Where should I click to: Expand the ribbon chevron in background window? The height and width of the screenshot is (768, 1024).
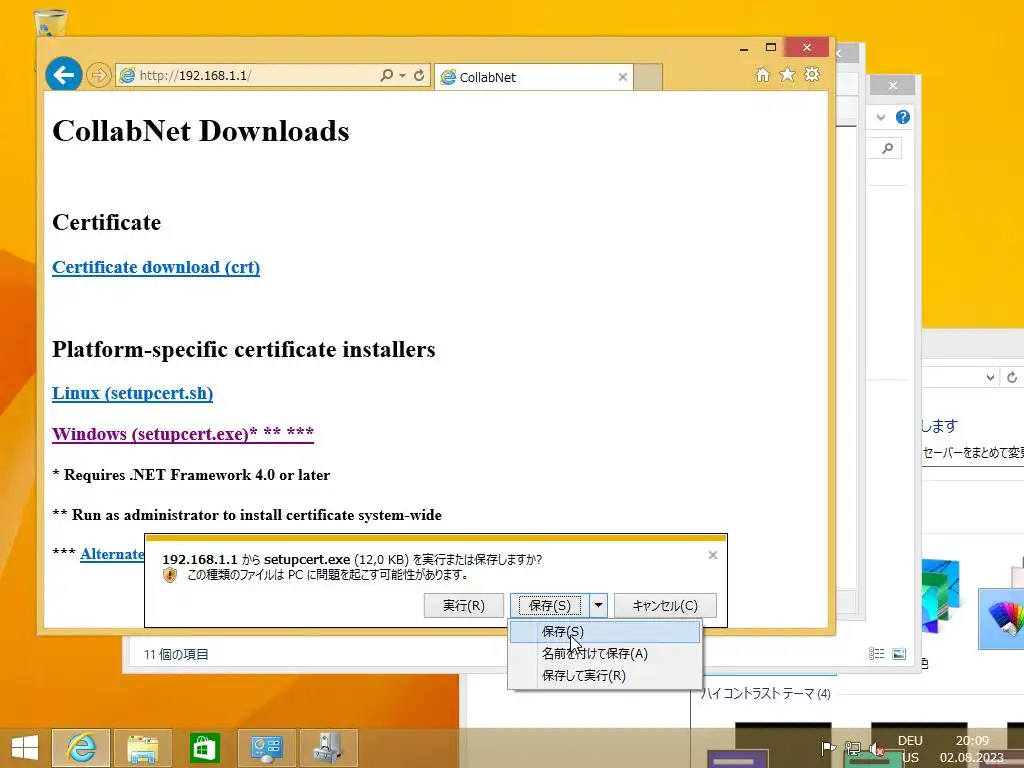881,118
